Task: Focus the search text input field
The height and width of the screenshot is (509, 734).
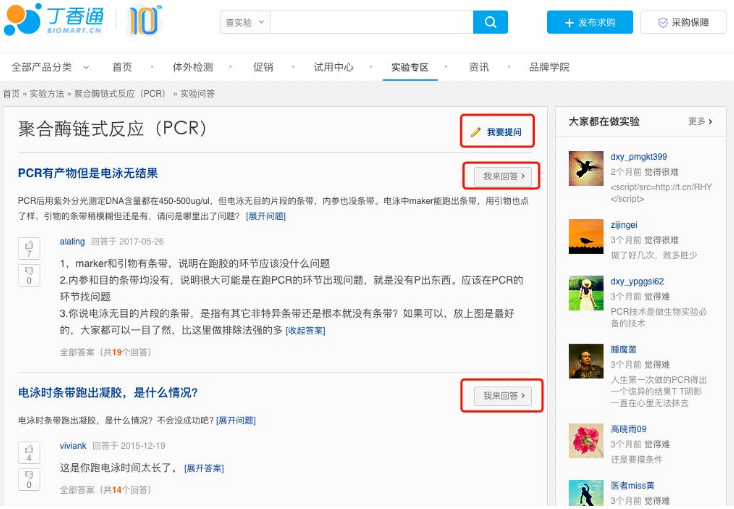Action: [x=371, y=22]
